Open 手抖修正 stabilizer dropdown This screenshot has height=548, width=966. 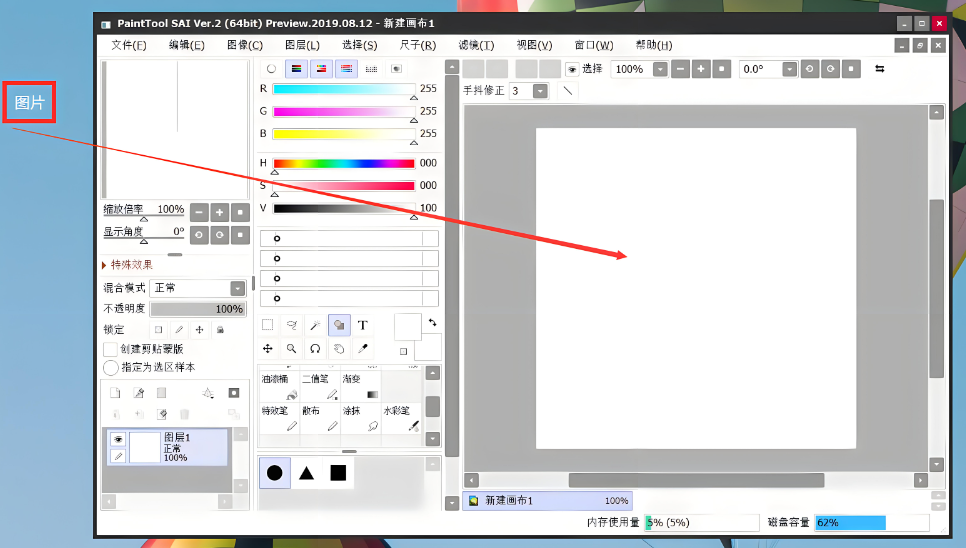540,91
